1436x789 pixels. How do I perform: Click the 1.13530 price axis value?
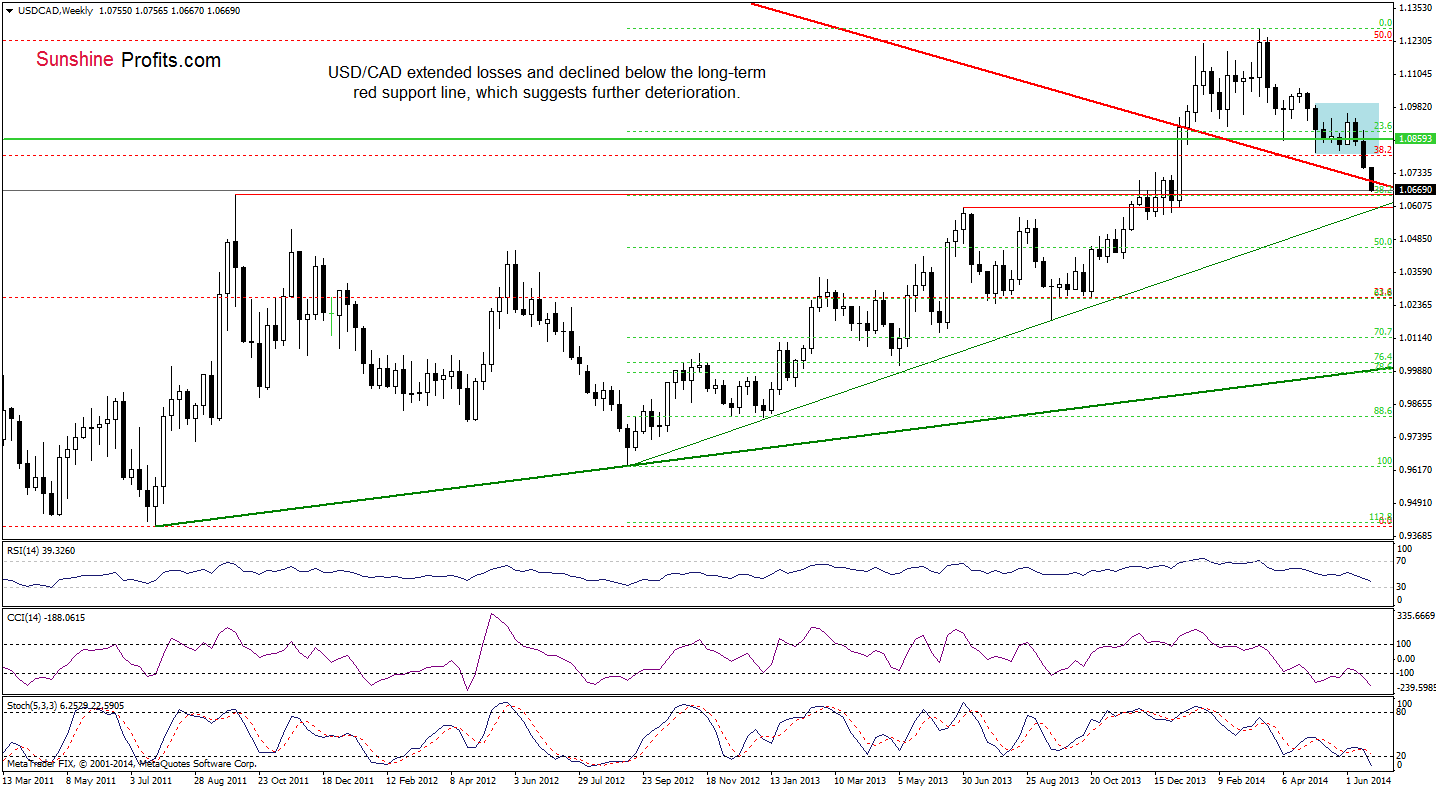pyautogui.click(x=1416, y=7)
